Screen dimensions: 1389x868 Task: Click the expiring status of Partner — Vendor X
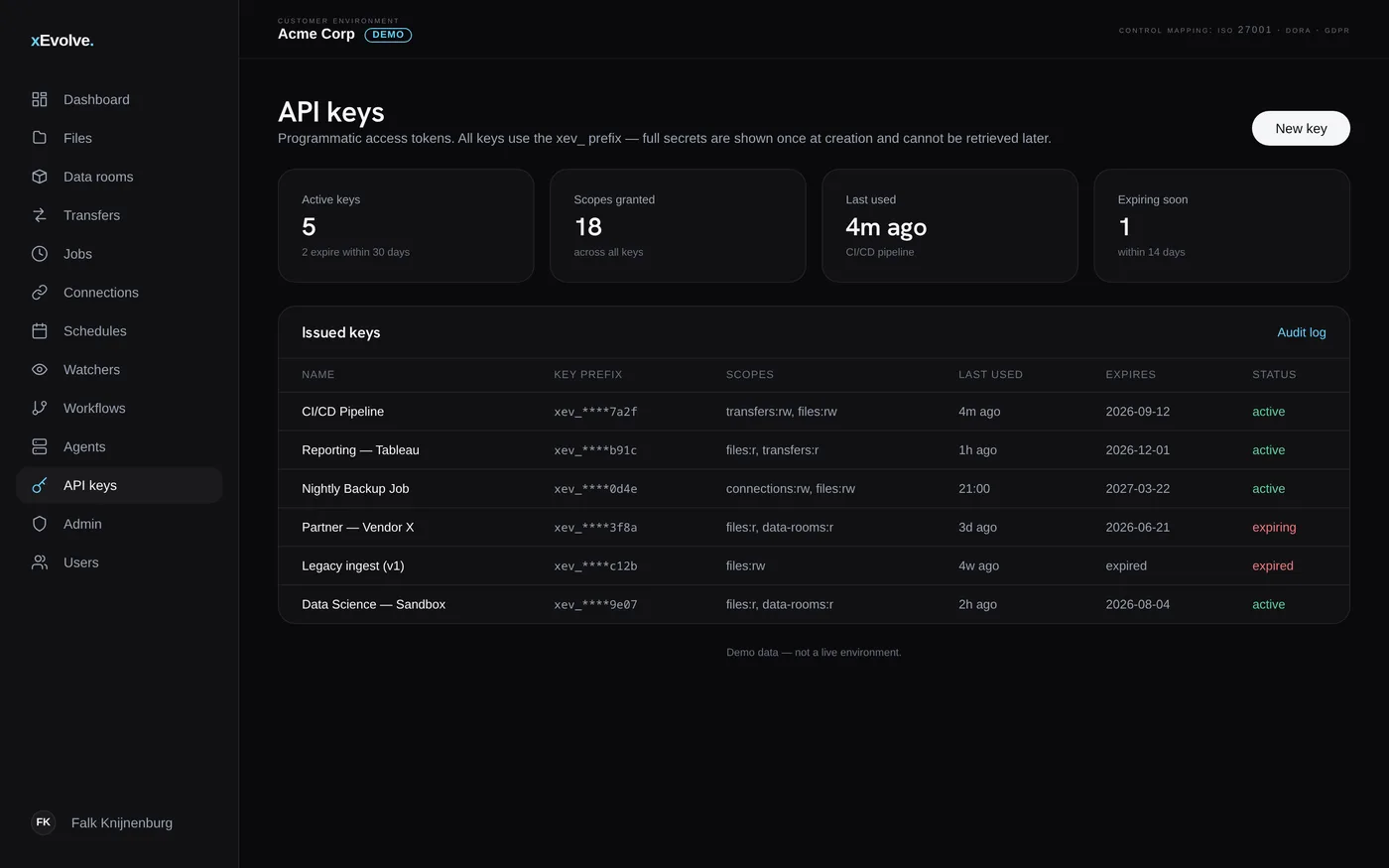click(1274, 528)
